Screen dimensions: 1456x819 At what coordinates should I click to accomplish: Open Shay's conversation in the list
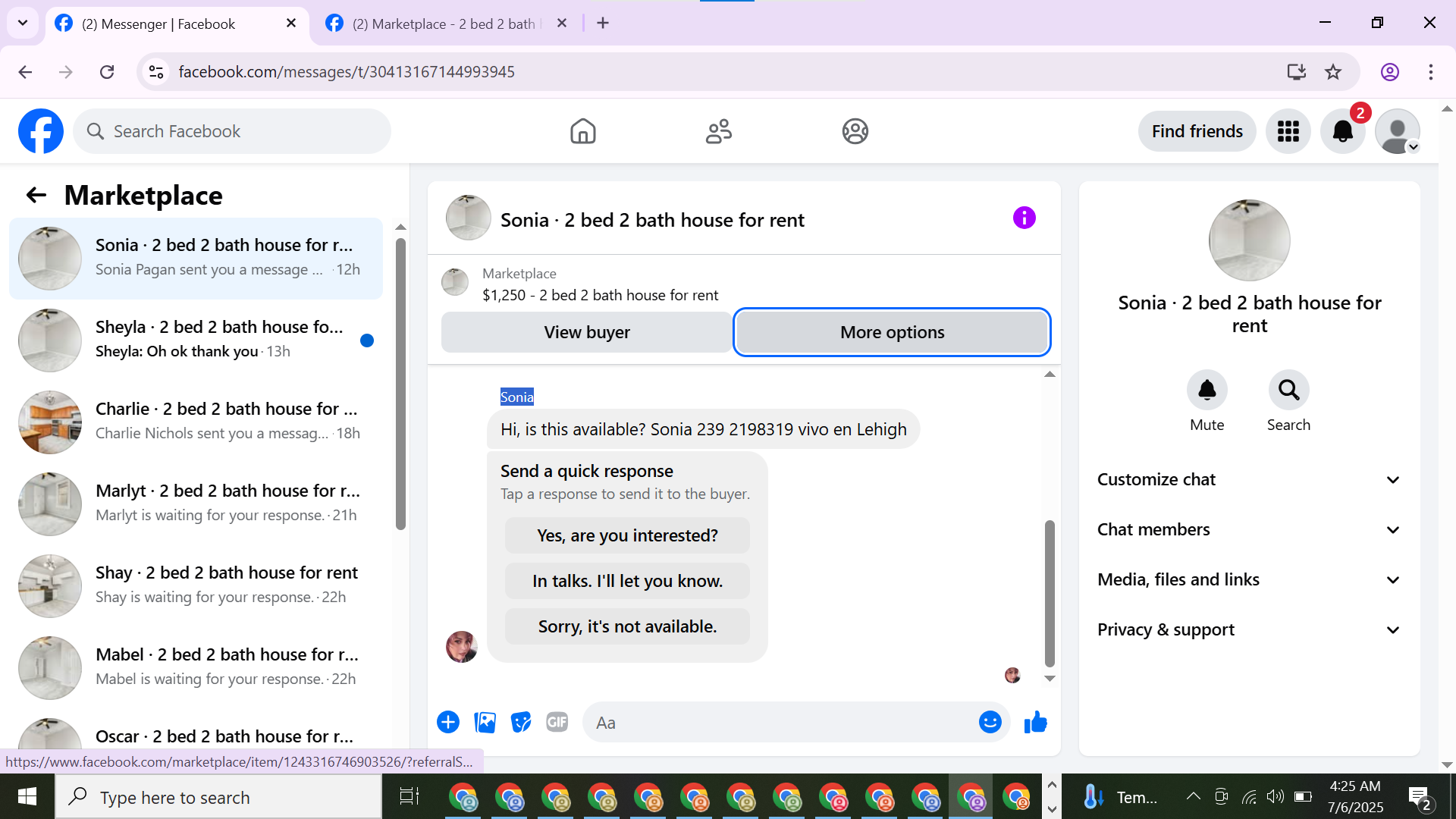pyautogui.click(x=196, y=585)
